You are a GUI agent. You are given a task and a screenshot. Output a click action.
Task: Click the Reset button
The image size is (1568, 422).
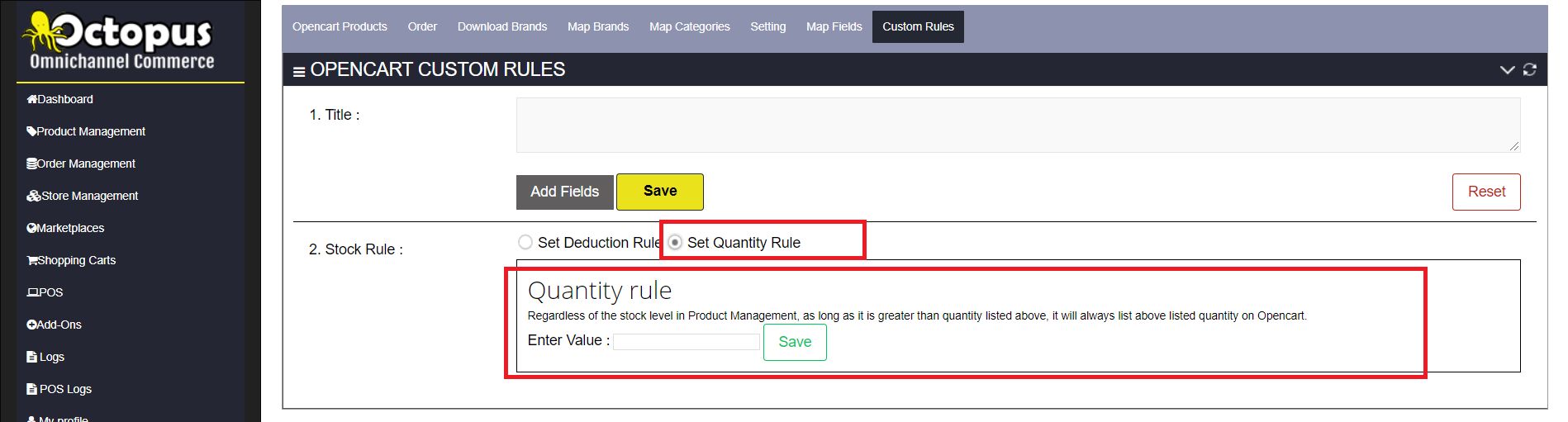tap(1486, 192)
